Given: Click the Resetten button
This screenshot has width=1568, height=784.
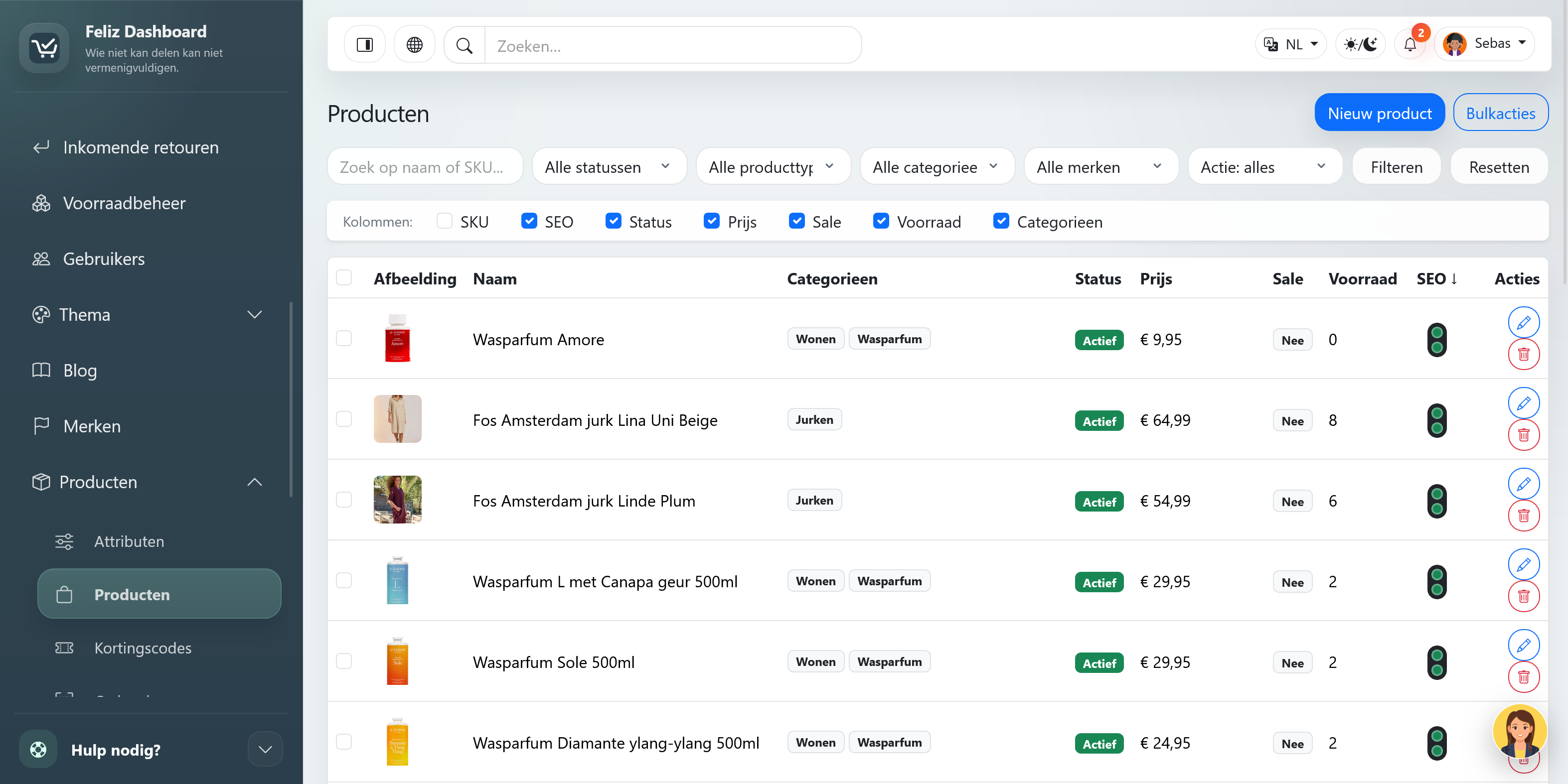Looking at the screenshot, I should pyautogui.click(x=1499, y=167).
